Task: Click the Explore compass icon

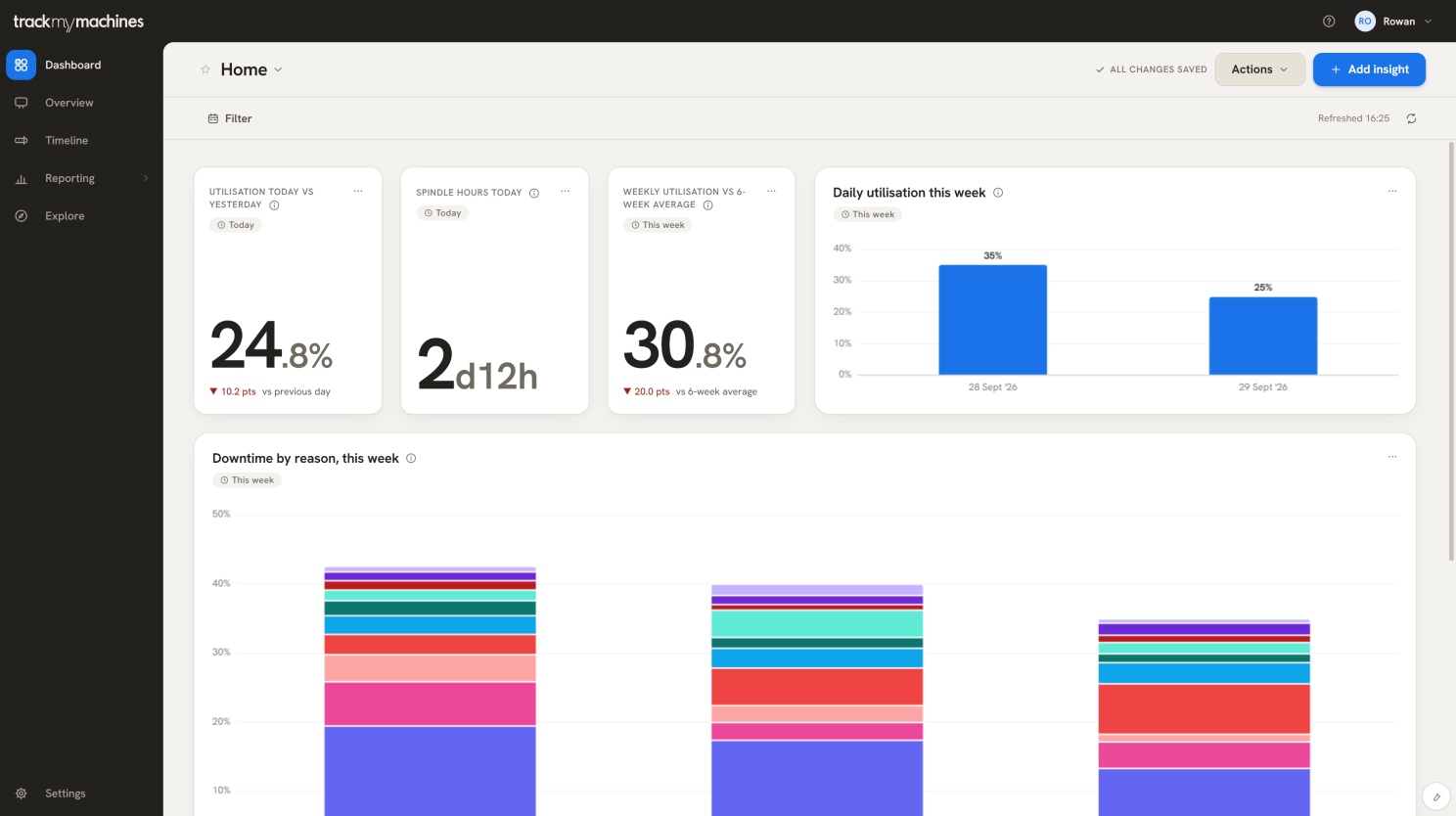Action: (22, 216)
